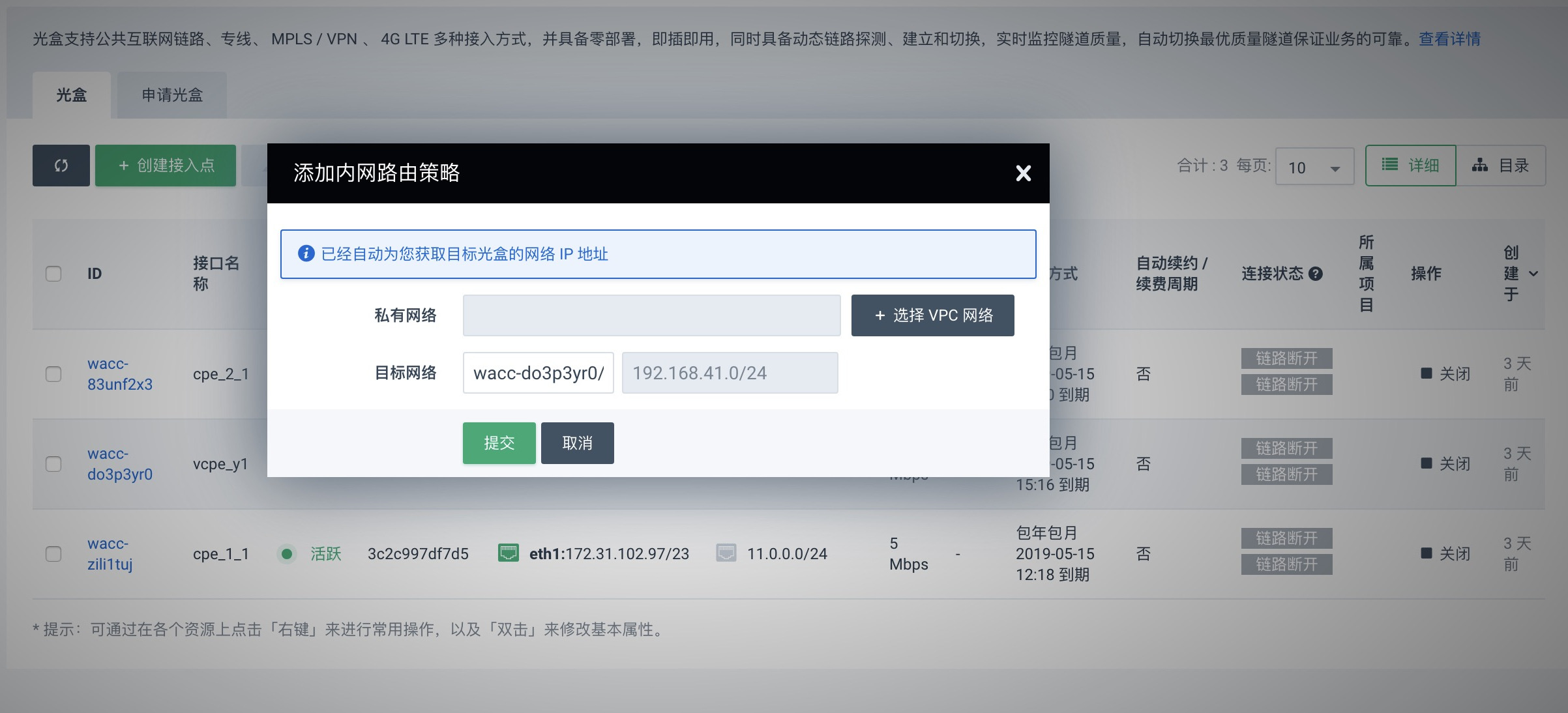
Task: Click the 自动续约 / 续费周期 column header
Action: click(x=1172, y=274)
